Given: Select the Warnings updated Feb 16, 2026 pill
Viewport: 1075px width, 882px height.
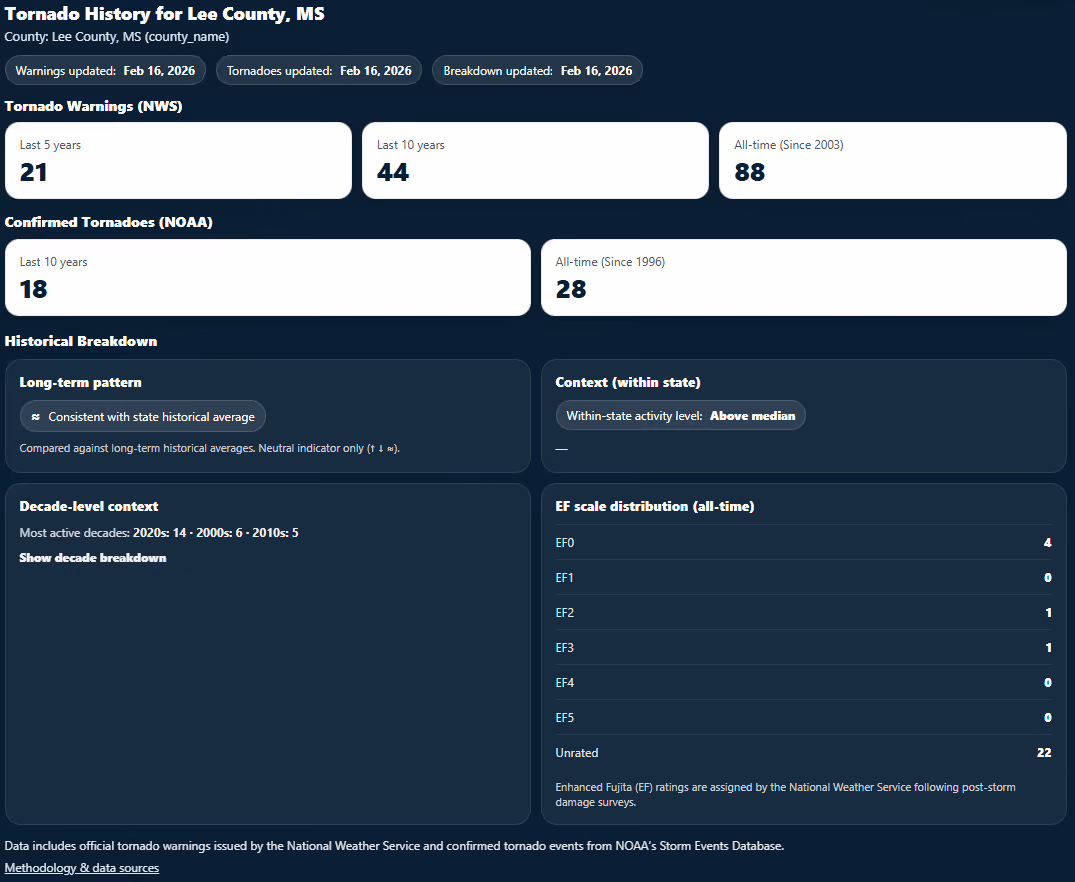Looking at the screenshot, I should [x=105, y=71].
